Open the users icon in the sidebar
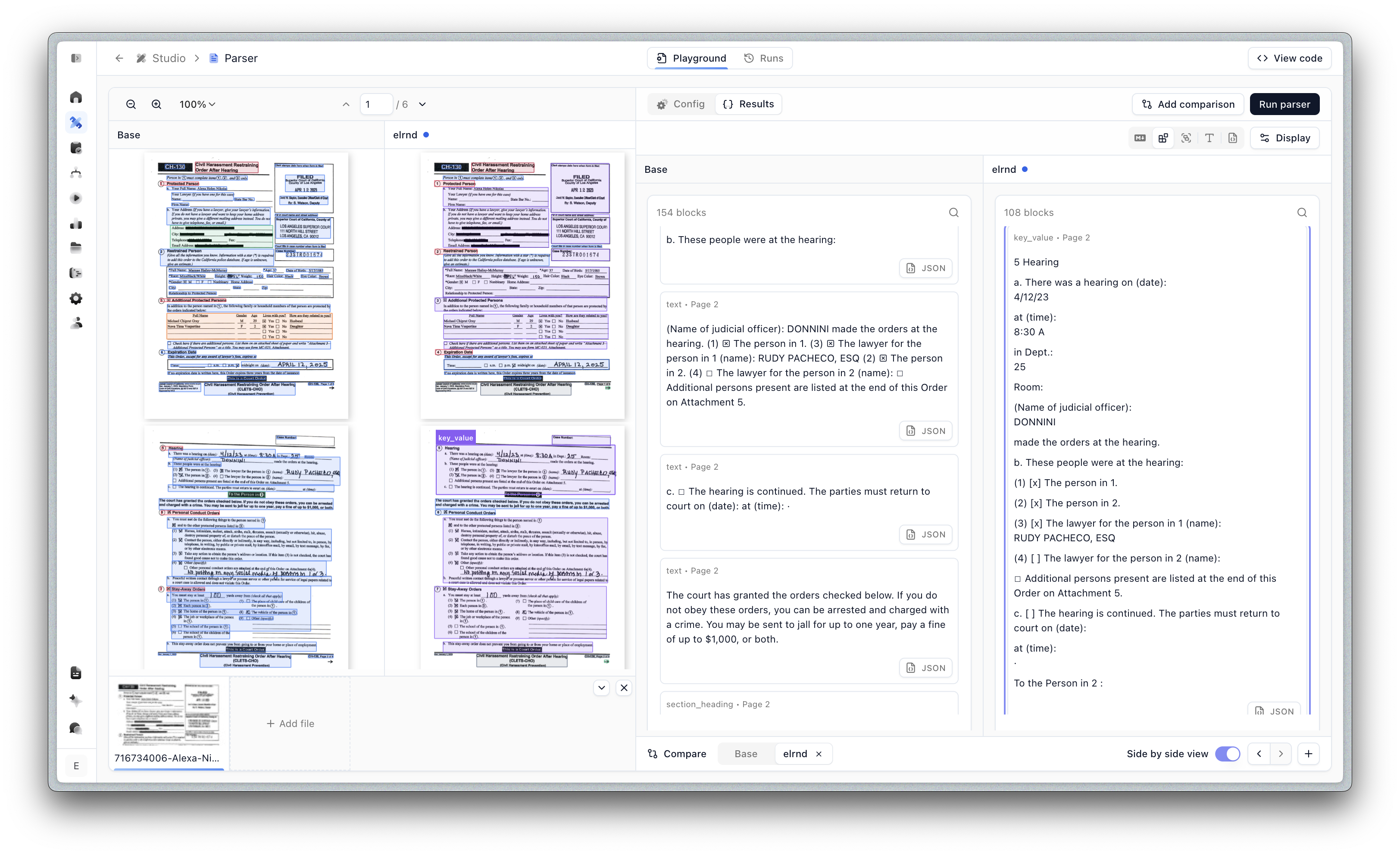The width and height of the screenshot is (1400, 855). (76, 323)
